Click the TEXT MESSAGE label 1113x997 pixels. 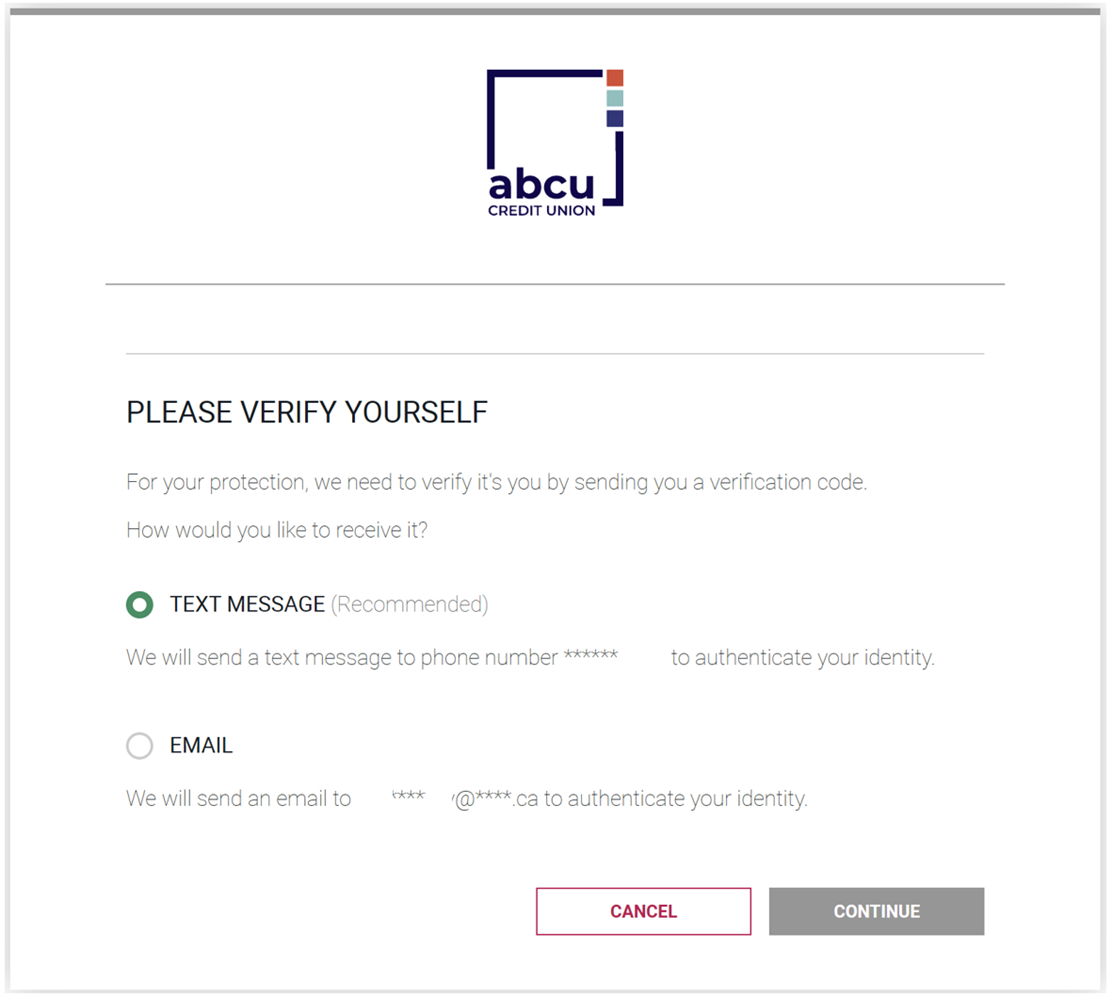click(247, 604)
